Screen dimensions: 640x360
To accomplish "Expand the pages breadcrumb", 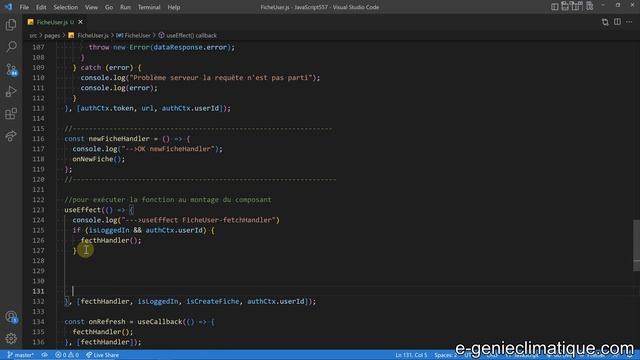I will 52,36.
